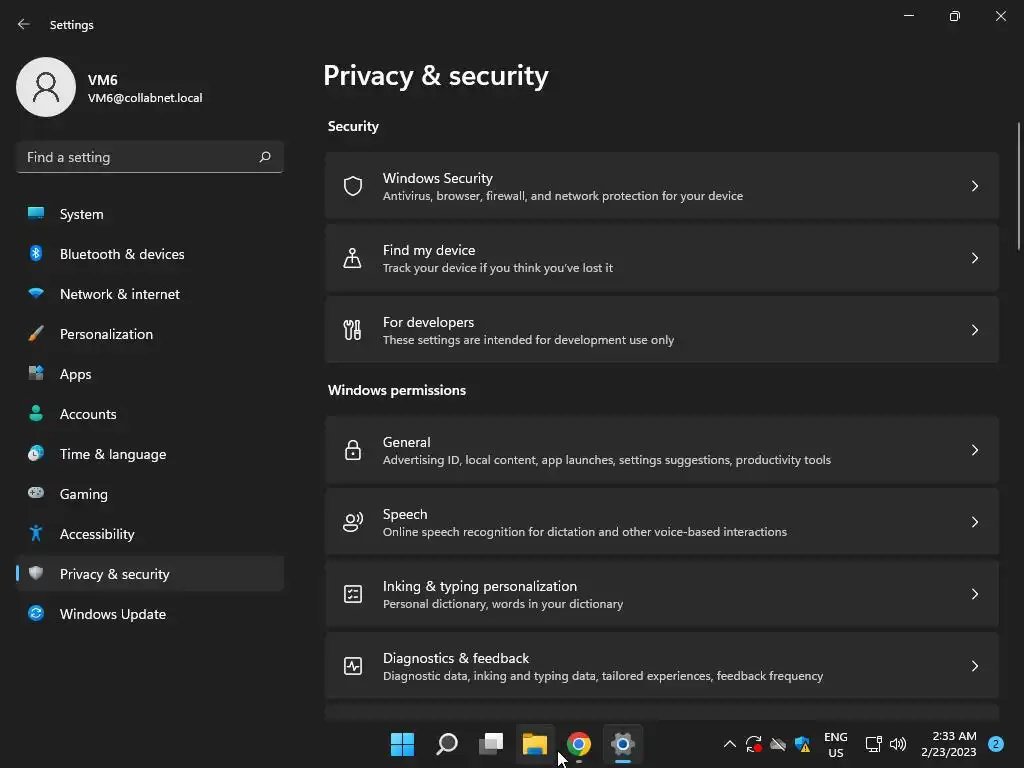The height and width of the screenshot is (768, 1024).
Task: Open Accessibility settings
Action: [x=150, y=534]
